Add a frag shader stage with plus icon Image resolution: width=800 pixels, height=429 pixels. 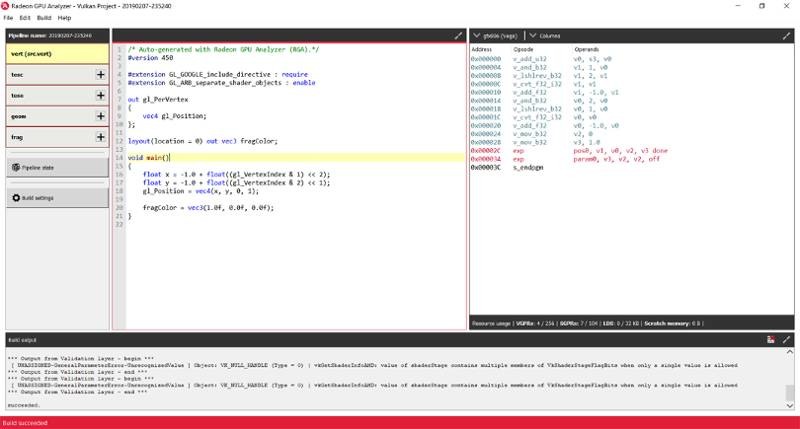tap(101, 137)
